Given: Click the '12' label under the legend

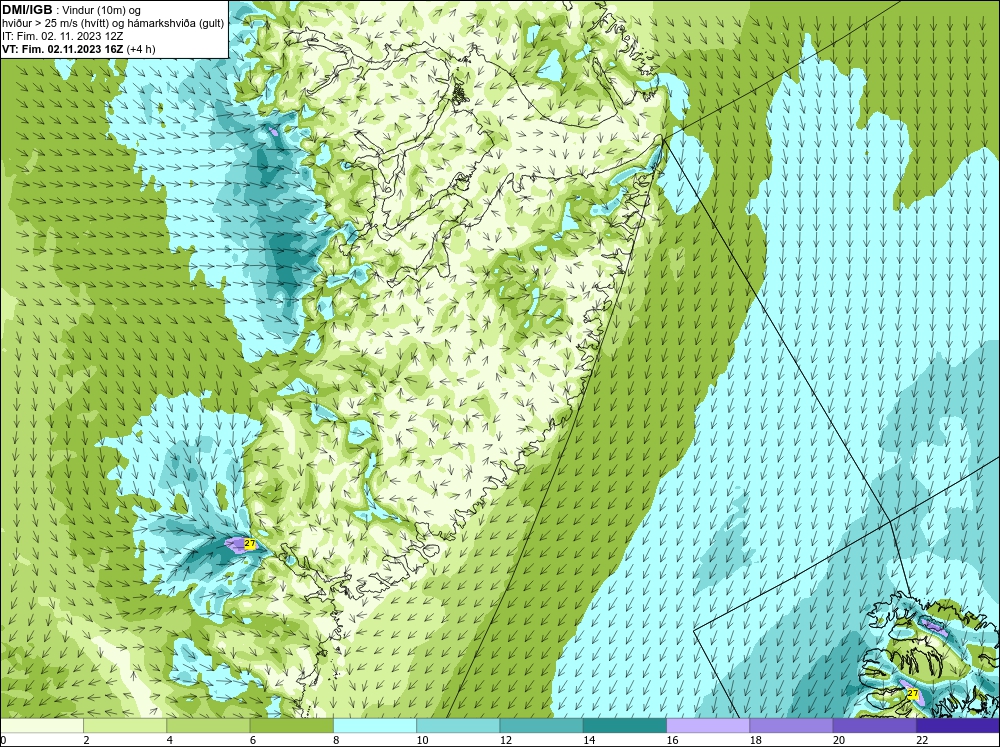Looking at the screenshot, I should pyautogui.click(x=506, y=740).
